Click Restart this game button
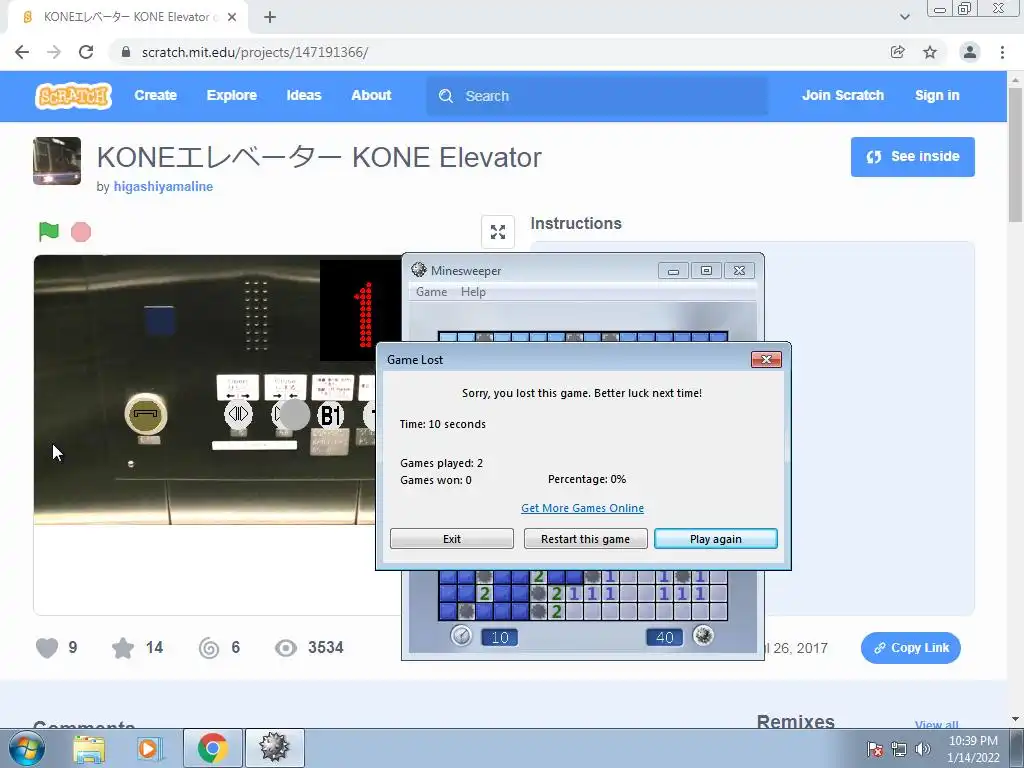The height and width of the screenshot is (768, 1024). (x=586, y=539)
